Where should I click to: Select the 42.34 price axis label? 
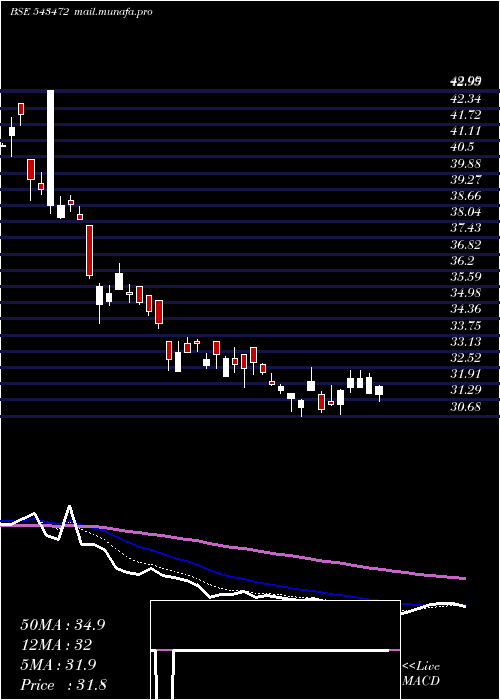[x=466, y=99]
